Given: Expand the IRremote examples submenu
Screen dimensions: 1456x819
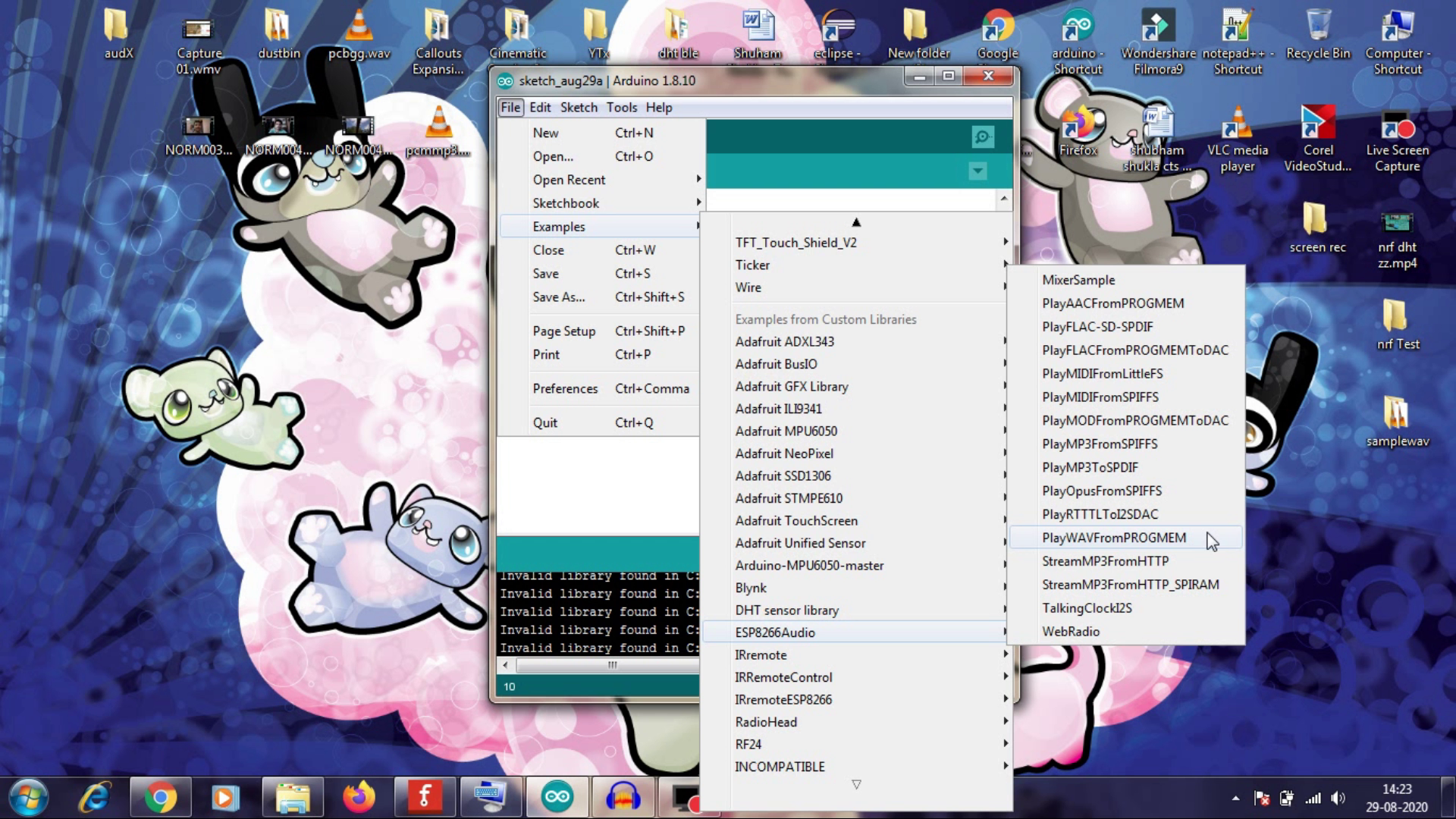Looking at the screenshot, I should tap(857, 655).
